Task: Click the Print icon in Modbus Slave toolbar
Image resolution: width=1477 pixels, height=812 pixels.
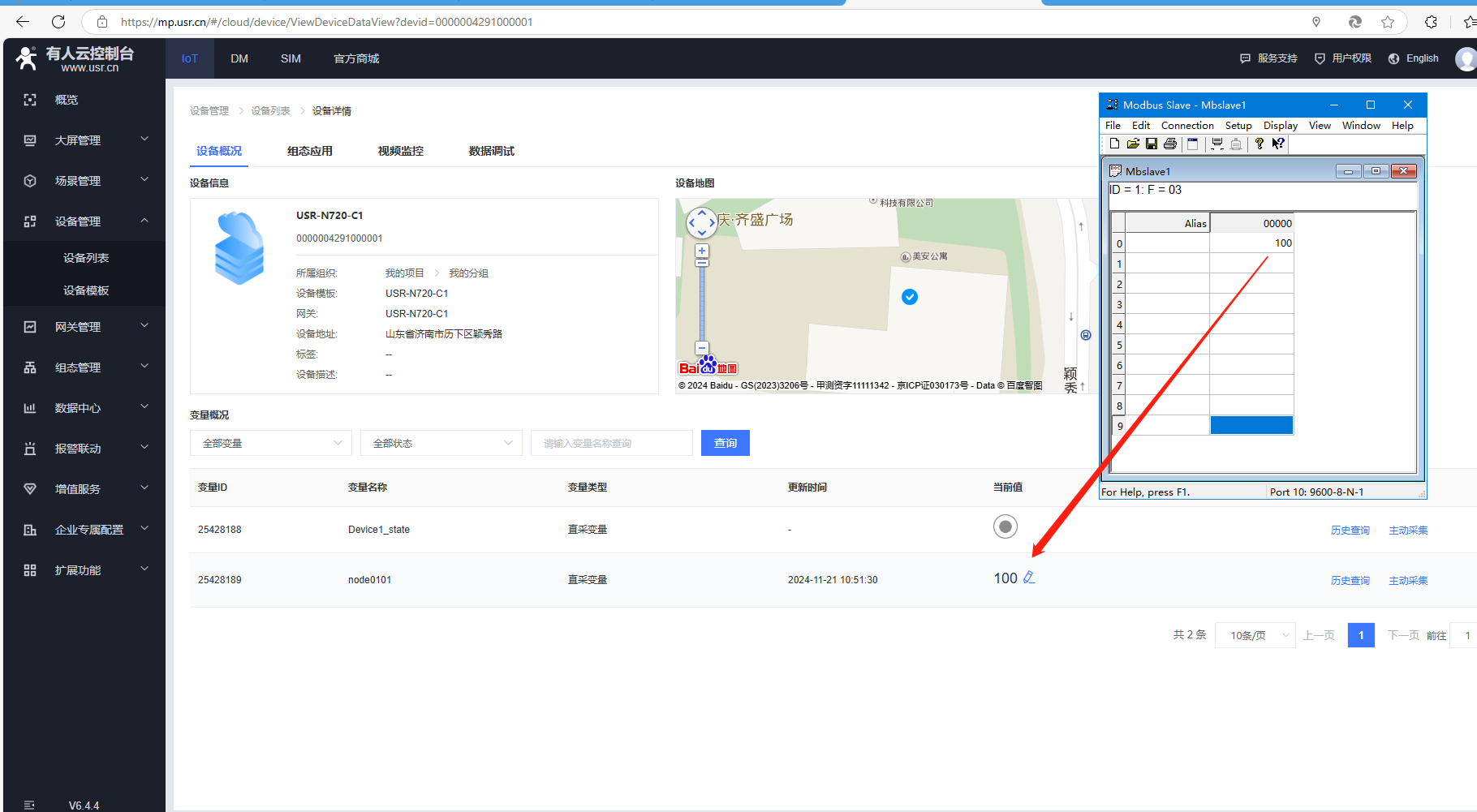Action: (x=1169, y=144)
